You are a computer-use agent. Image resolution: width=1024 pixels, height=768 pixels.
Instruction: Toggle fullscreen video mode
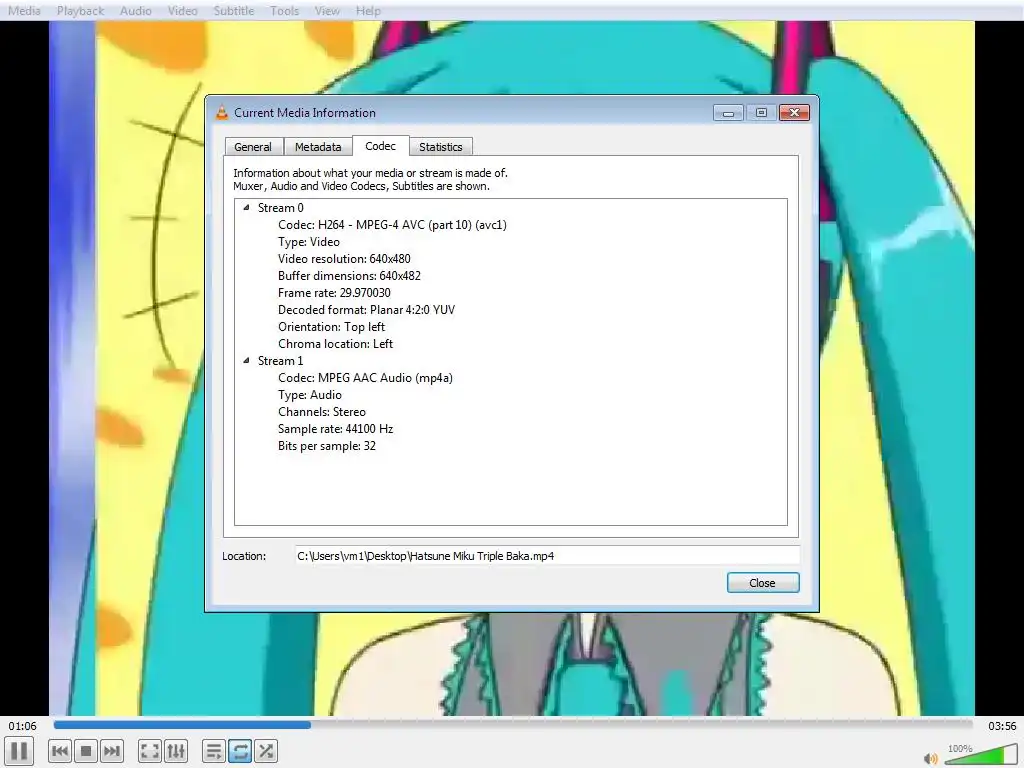150,751
